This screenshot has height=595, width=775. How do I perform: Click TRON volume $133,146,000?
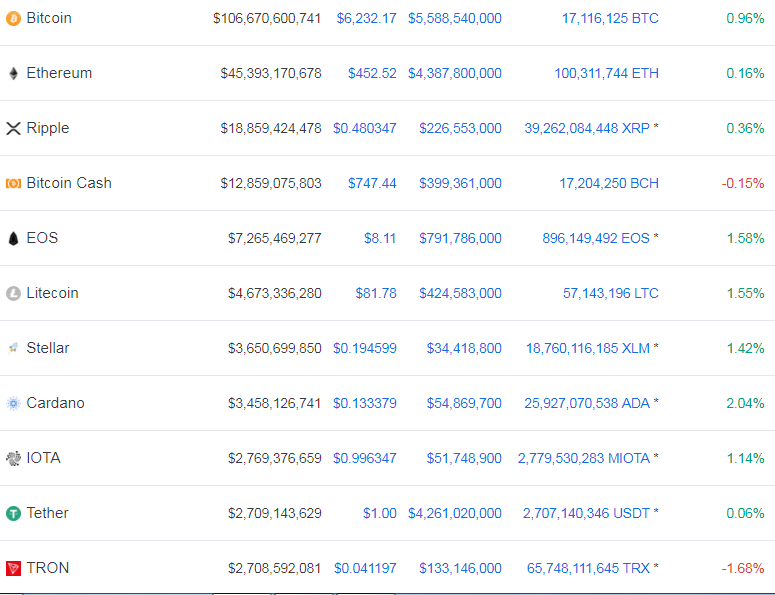pos(460,568)
